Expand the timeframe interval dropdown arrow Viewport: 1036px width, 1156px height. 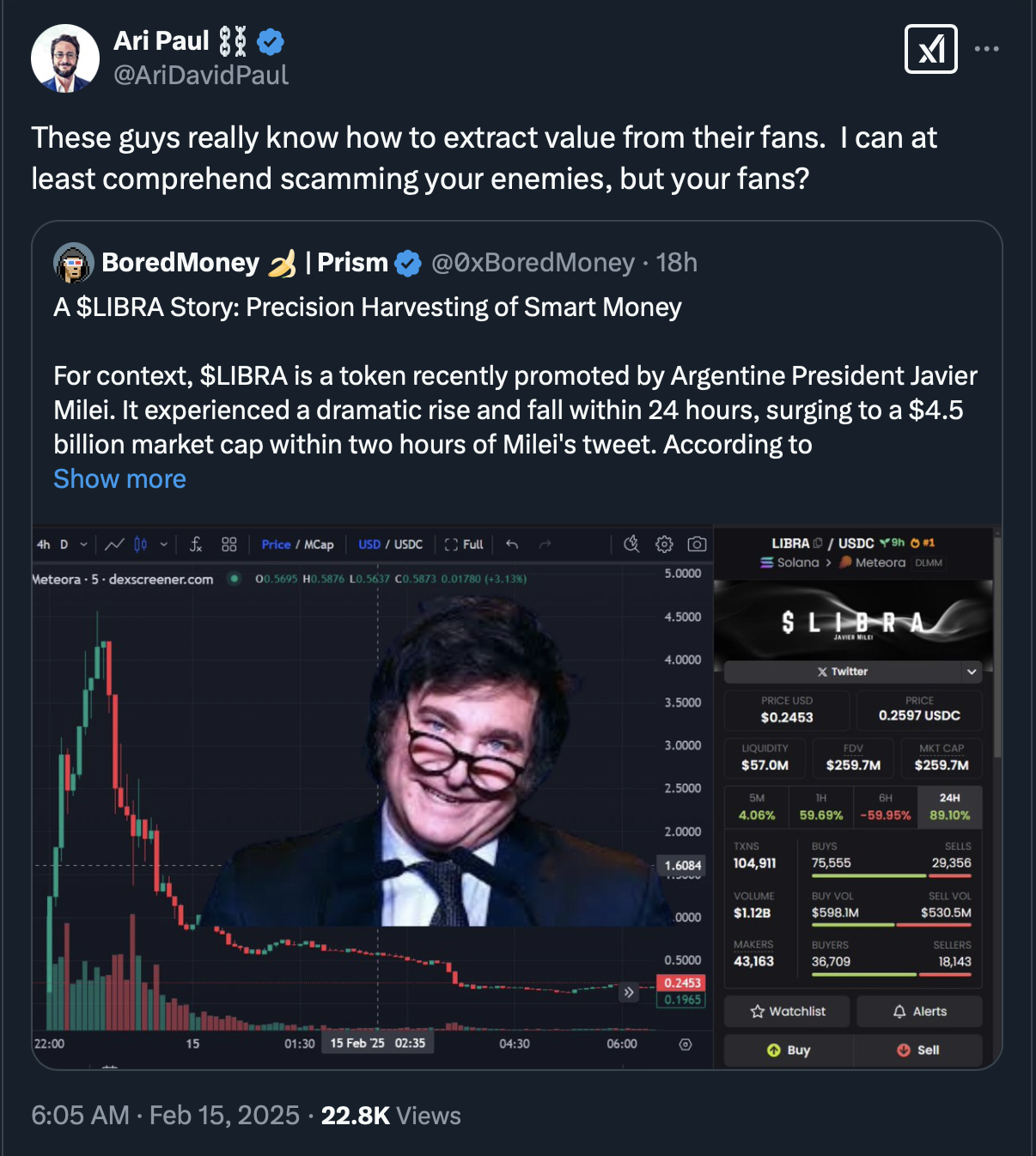[83, 545]
